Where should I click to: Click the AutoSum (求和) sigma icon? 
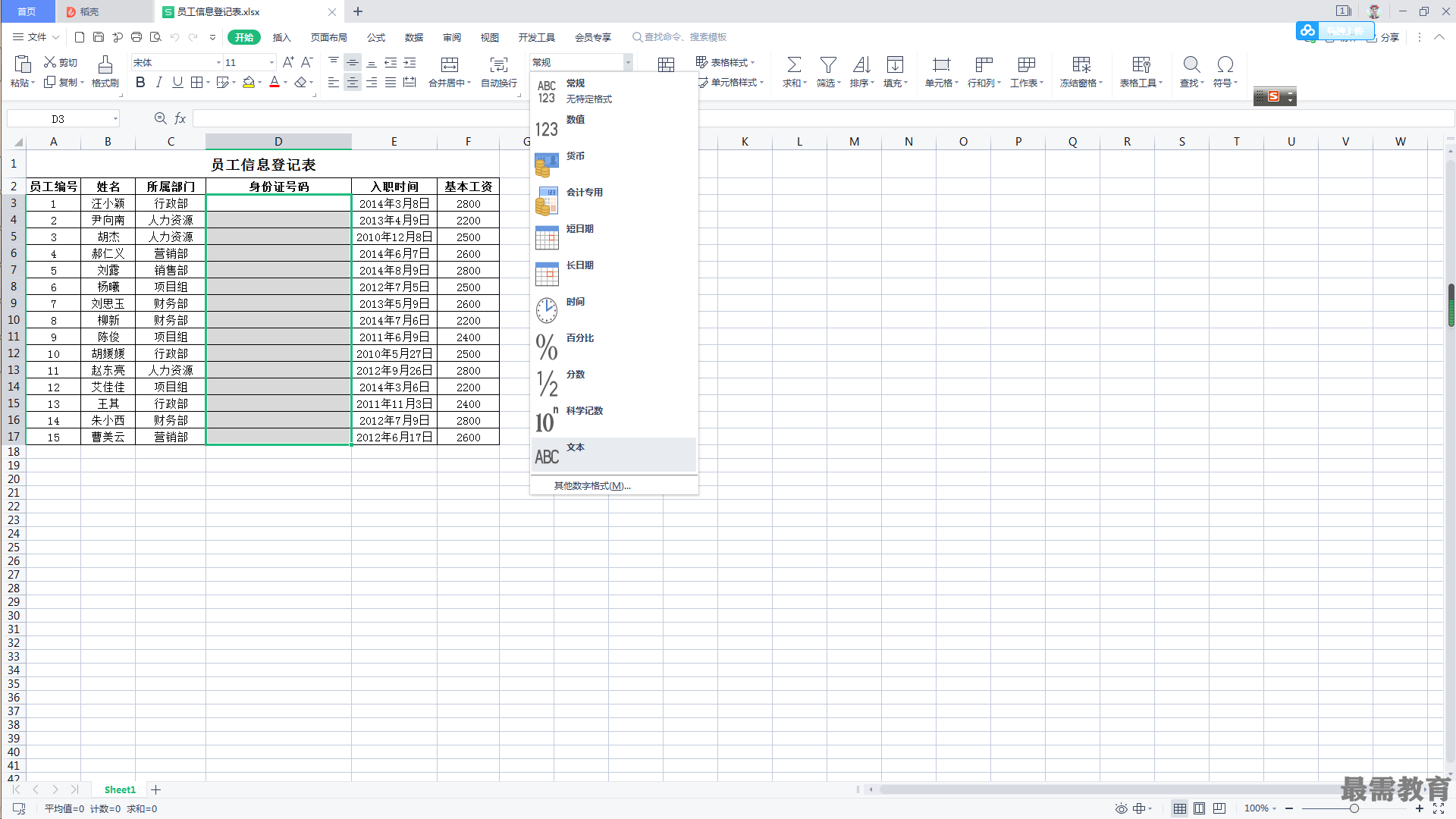click(794, 64)
